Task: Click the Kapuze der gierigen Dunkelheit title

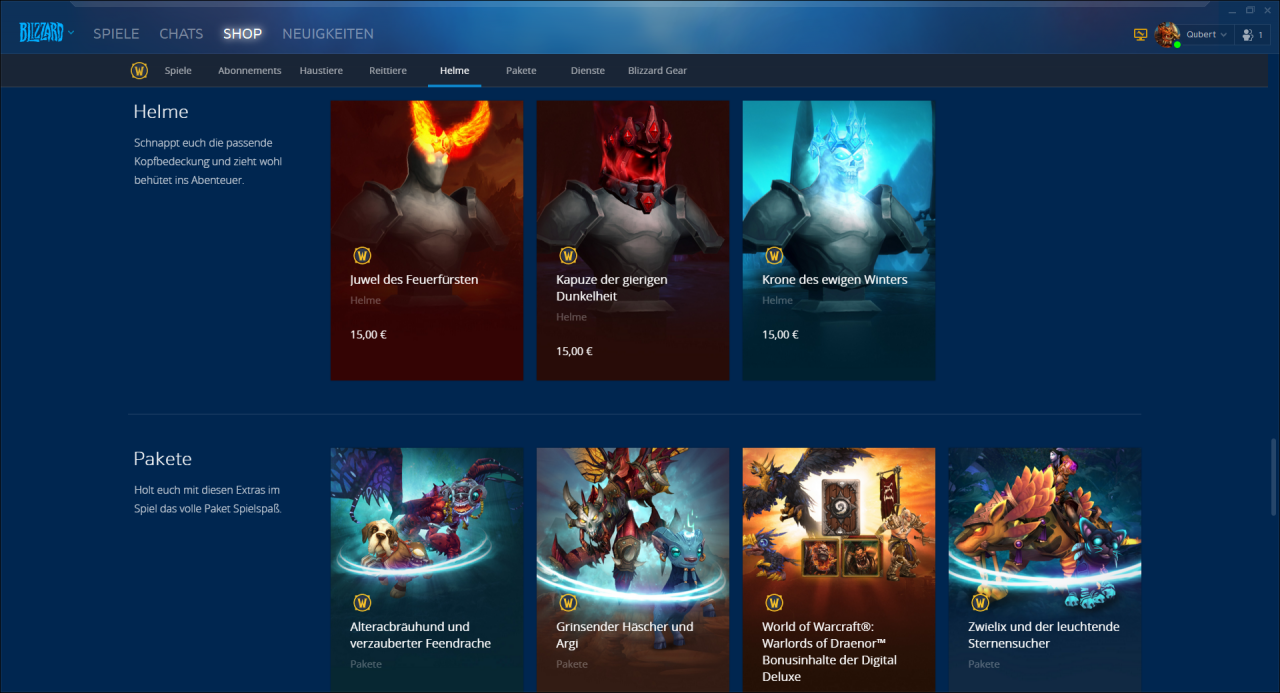Action: [x=612, y=288]
